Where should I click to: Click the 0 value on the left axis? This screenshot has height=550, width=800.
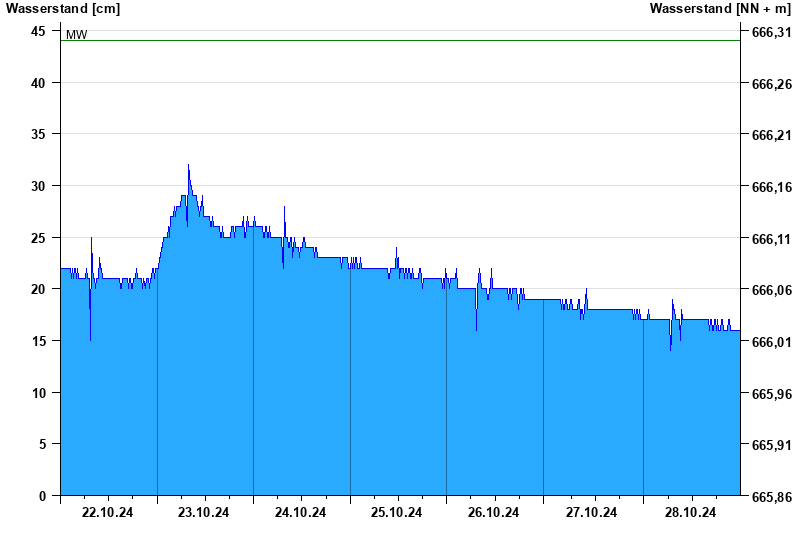coord(42,496)
